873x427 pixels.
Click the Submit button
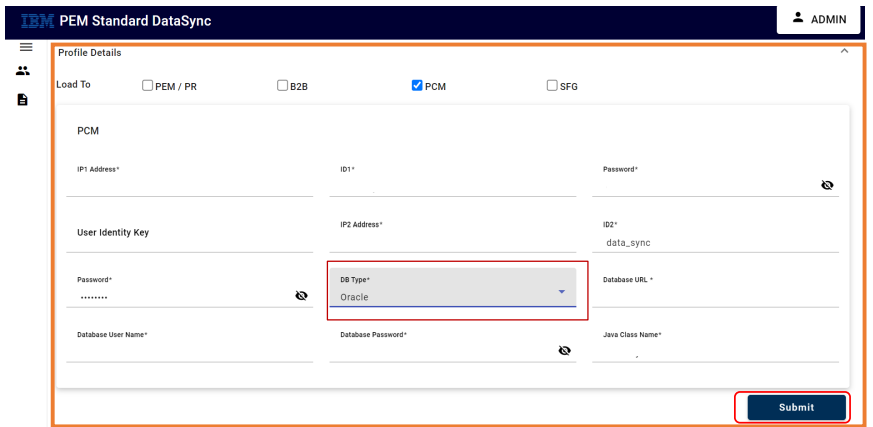(x=796, y=407)
